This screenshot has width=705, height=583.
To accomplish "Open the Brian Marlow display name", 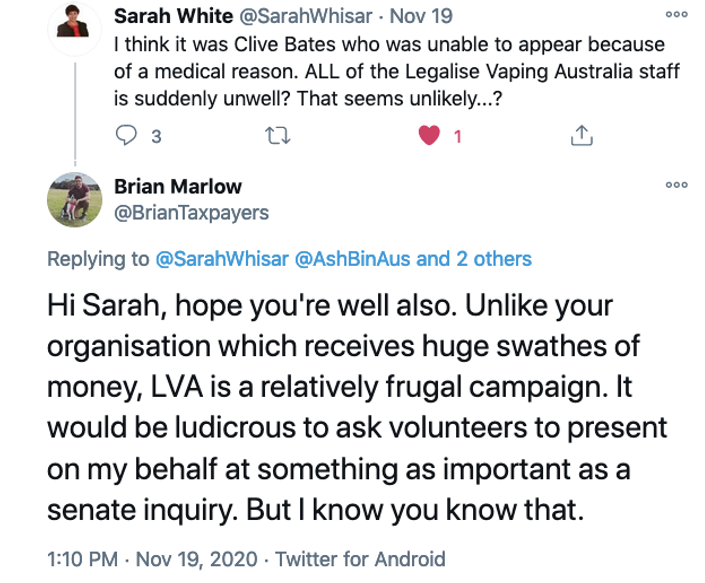I will point(177,187).
